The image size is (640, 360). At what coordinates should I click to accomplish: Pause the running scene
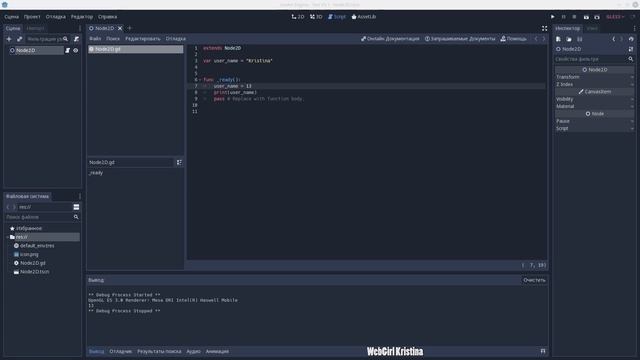pyautogui.click(x=564, y=17)
